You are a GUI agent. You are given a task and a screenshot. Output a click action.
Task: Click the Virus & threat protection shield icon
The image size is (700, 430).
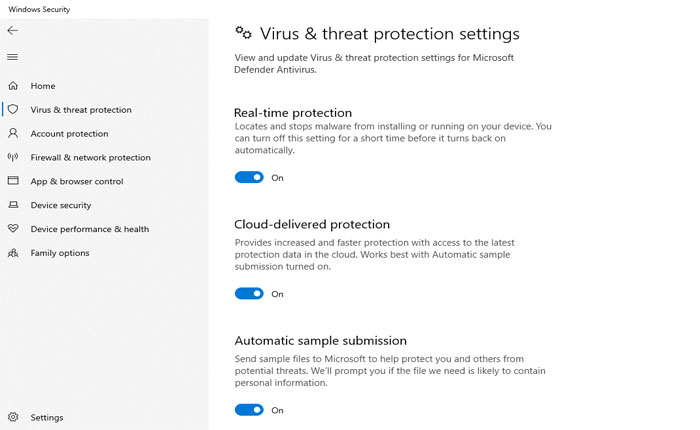pyautogui.click(x=13, y=110)
